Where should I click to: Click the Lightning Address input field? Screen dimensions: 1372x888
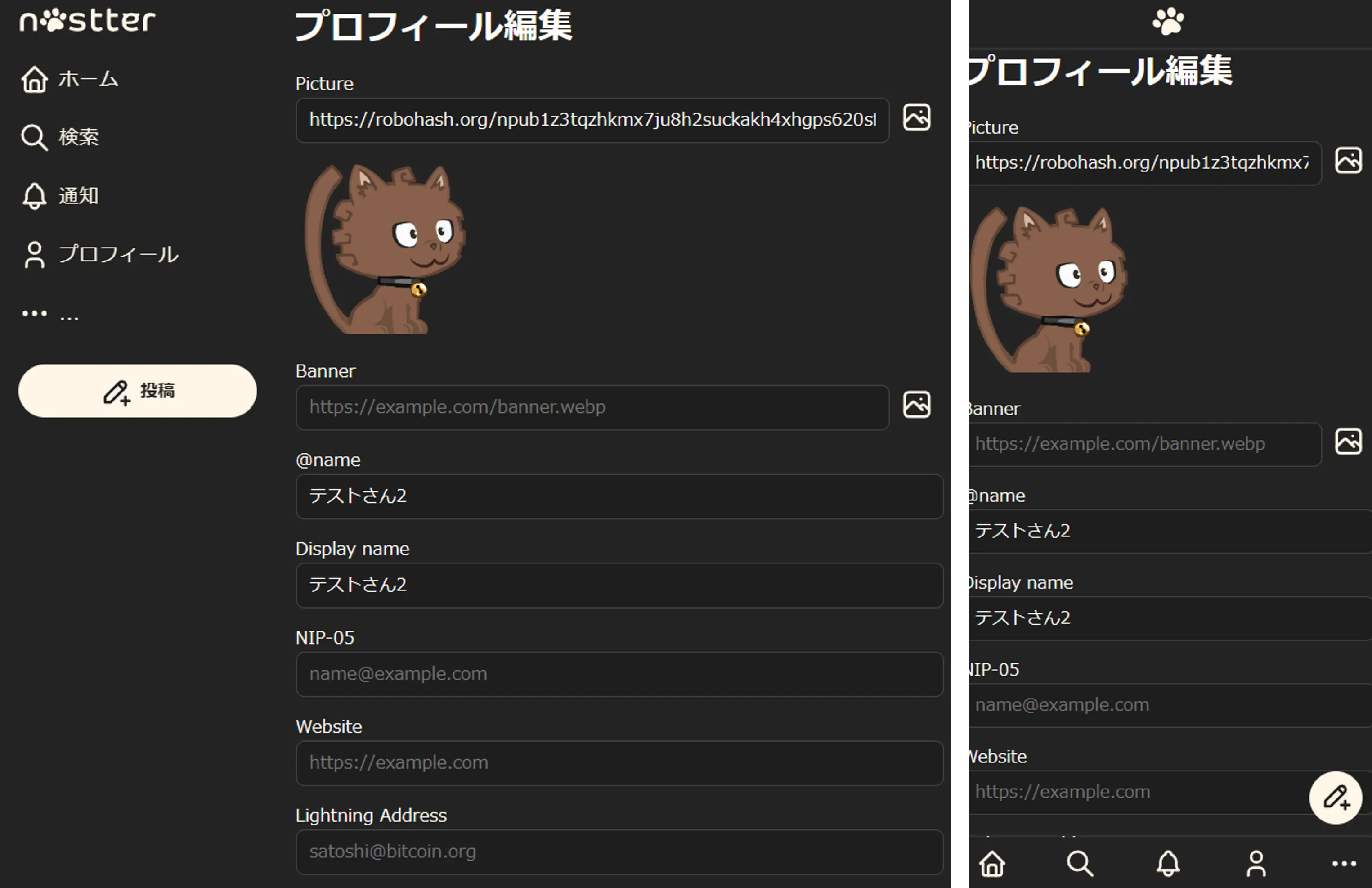click(x=619, y=852)
